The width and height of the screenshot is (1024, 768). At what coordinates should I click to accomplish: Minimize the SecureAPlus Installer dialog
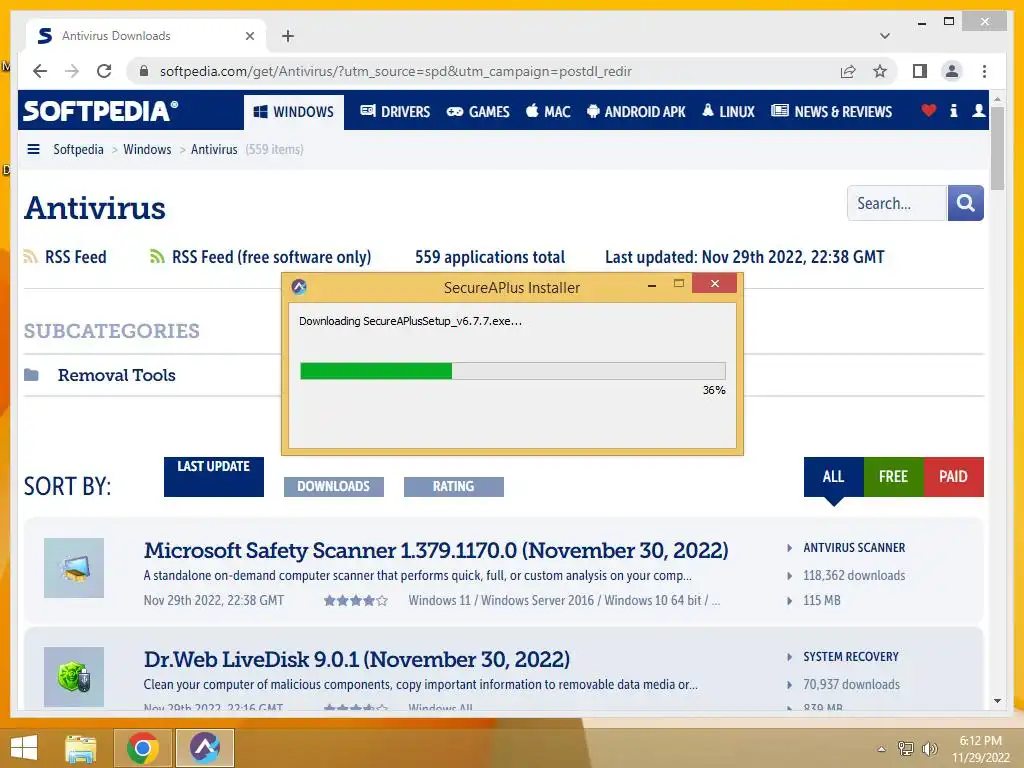652,285
